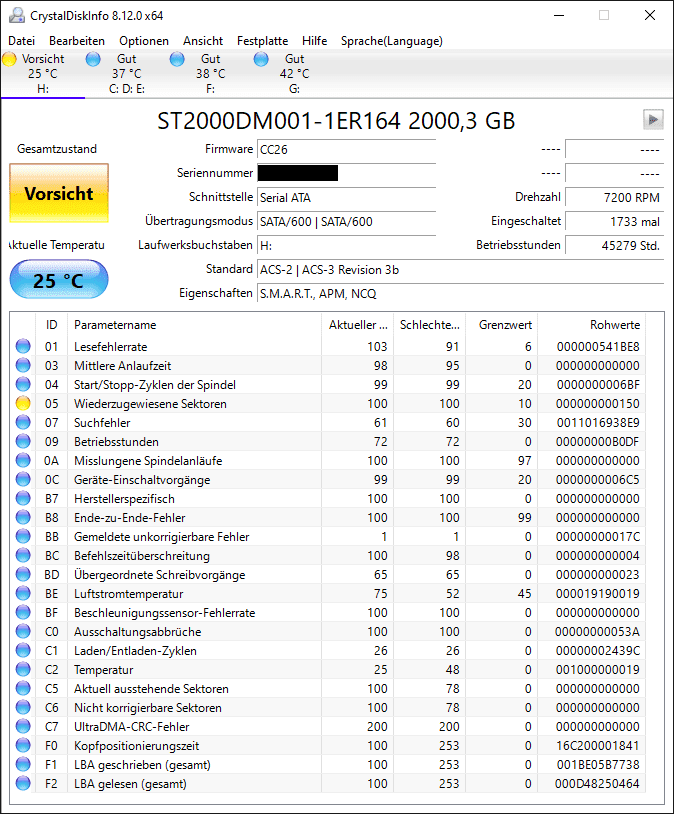The width and height of the screenshot is (674, 814).
Task: Select the Kopfpositionierungszeit row name
Action: [137, 745]
